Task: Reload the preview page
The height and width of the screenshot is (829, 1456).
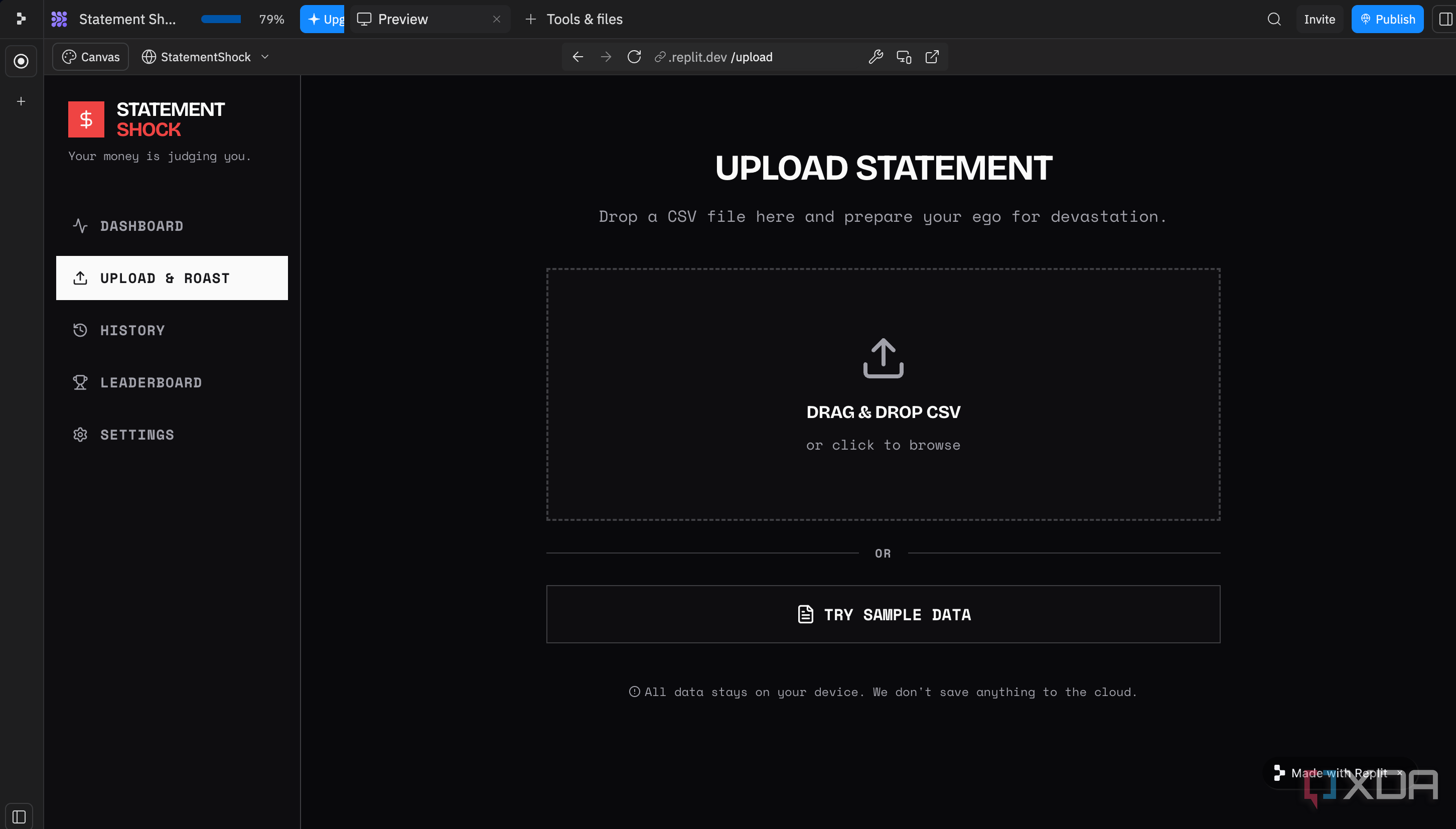Action: coord(634,57)
